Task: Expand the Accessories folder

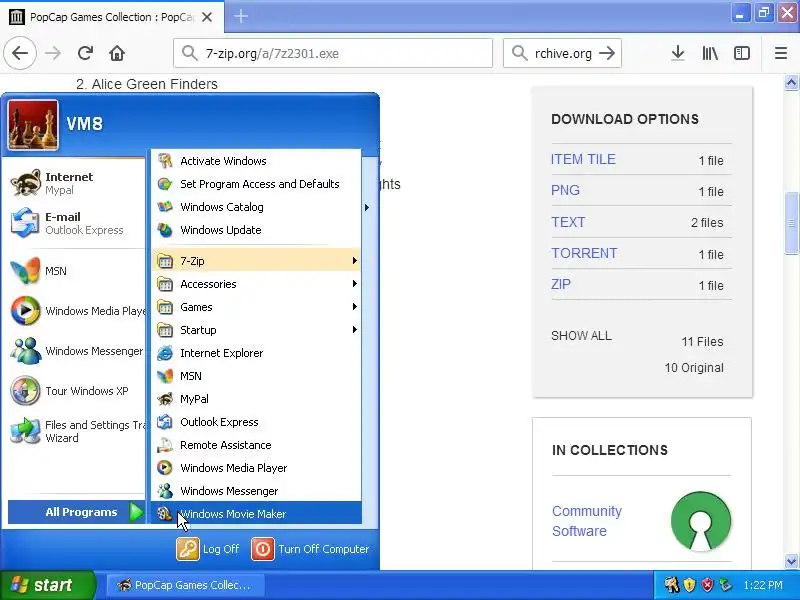Action: click(257, 284)
